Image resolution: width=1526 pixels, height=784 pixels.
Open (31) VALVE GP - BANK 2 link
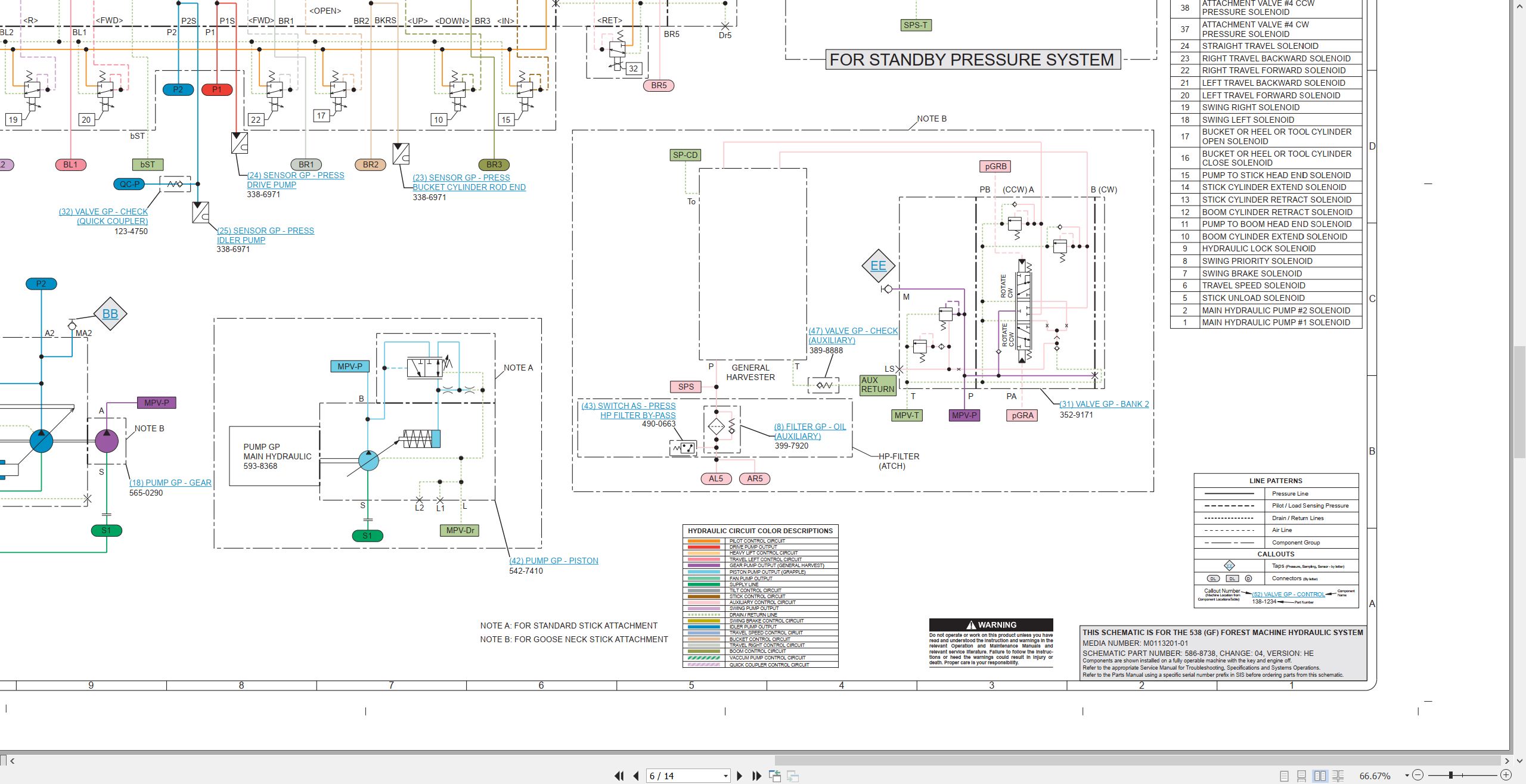(1104, 404)
